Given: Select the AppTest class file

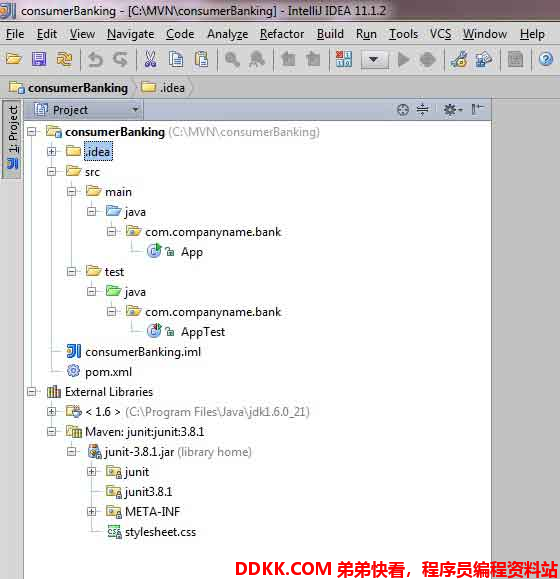Looking at the screenshot, I should pos(203,332).
